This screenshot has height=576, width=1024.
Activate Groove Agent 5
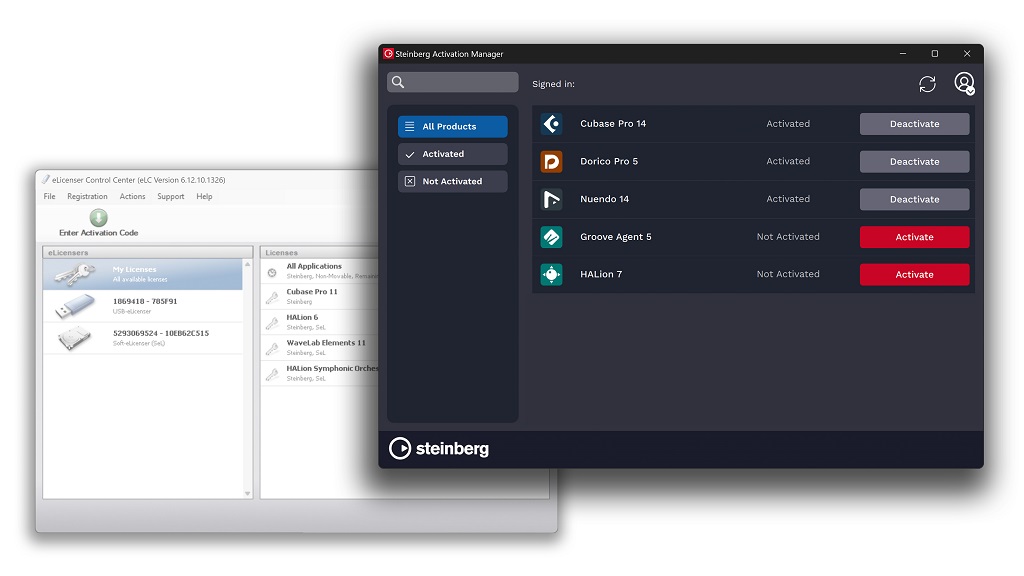[914, 237]
